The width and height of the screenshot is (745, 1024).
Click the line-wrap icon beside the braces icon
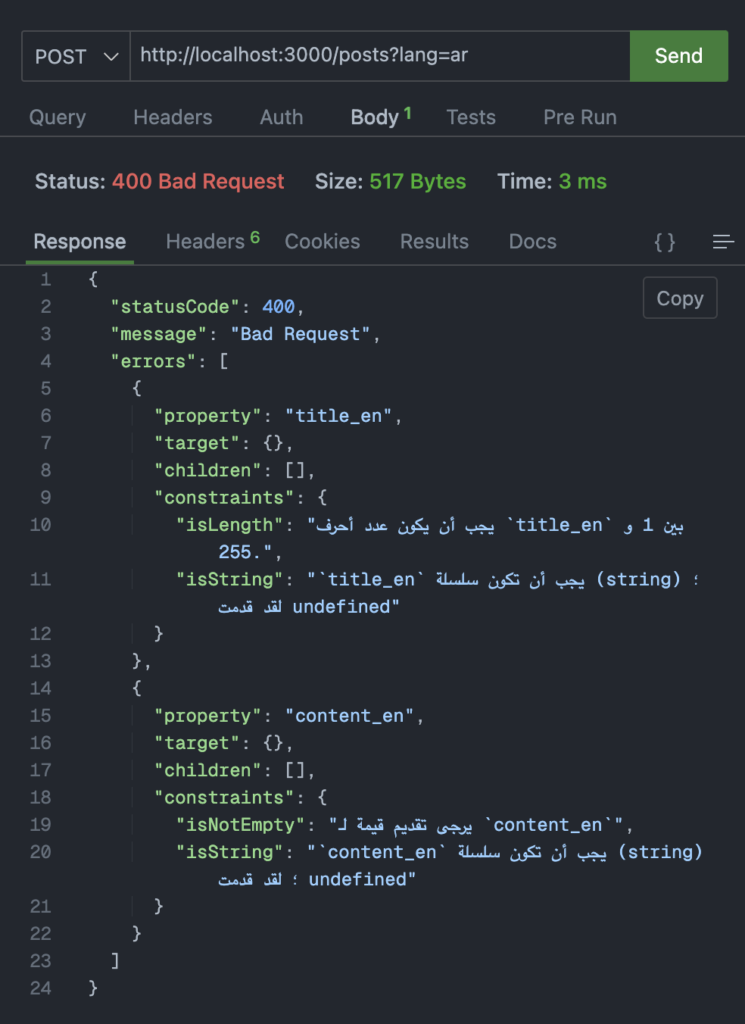[x=722, y=241]
